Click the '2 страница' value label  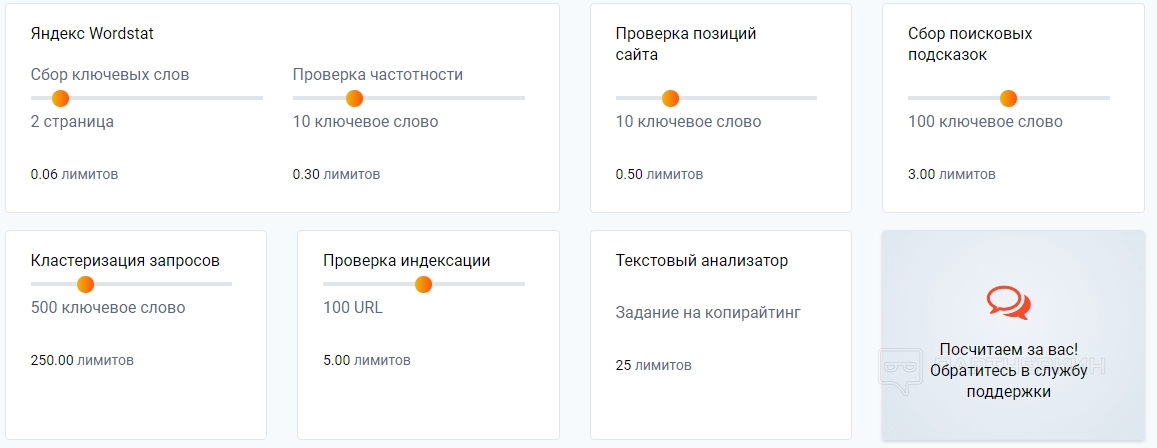[72, 122]
